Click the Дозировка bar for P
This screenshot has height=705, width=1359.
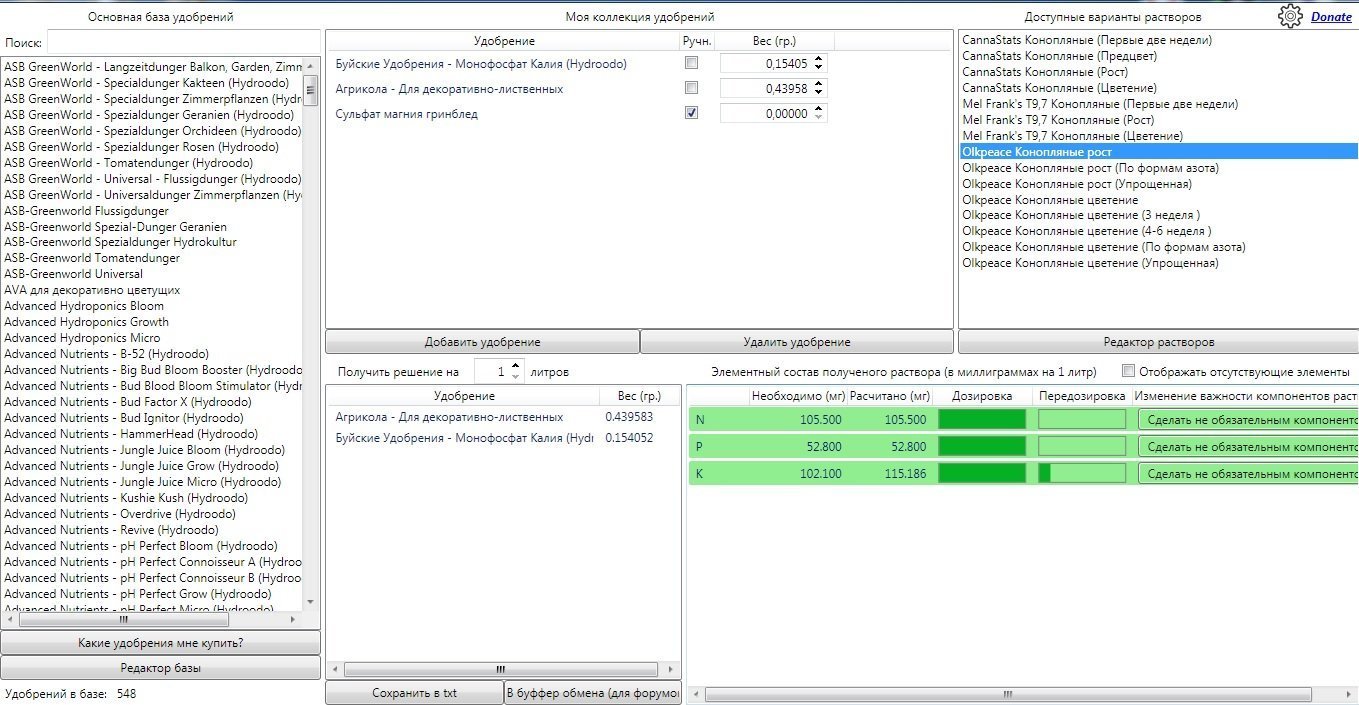point(982,447)
